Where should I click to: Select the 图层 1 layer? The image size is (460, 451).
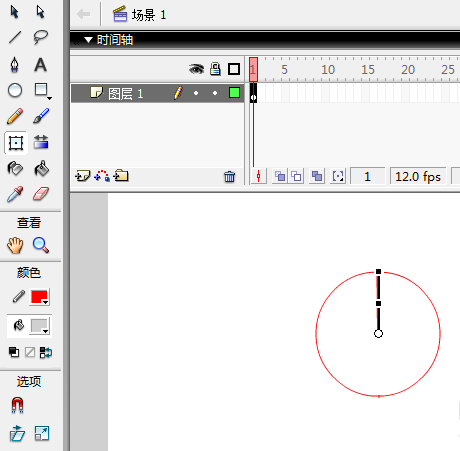[157, 93]
